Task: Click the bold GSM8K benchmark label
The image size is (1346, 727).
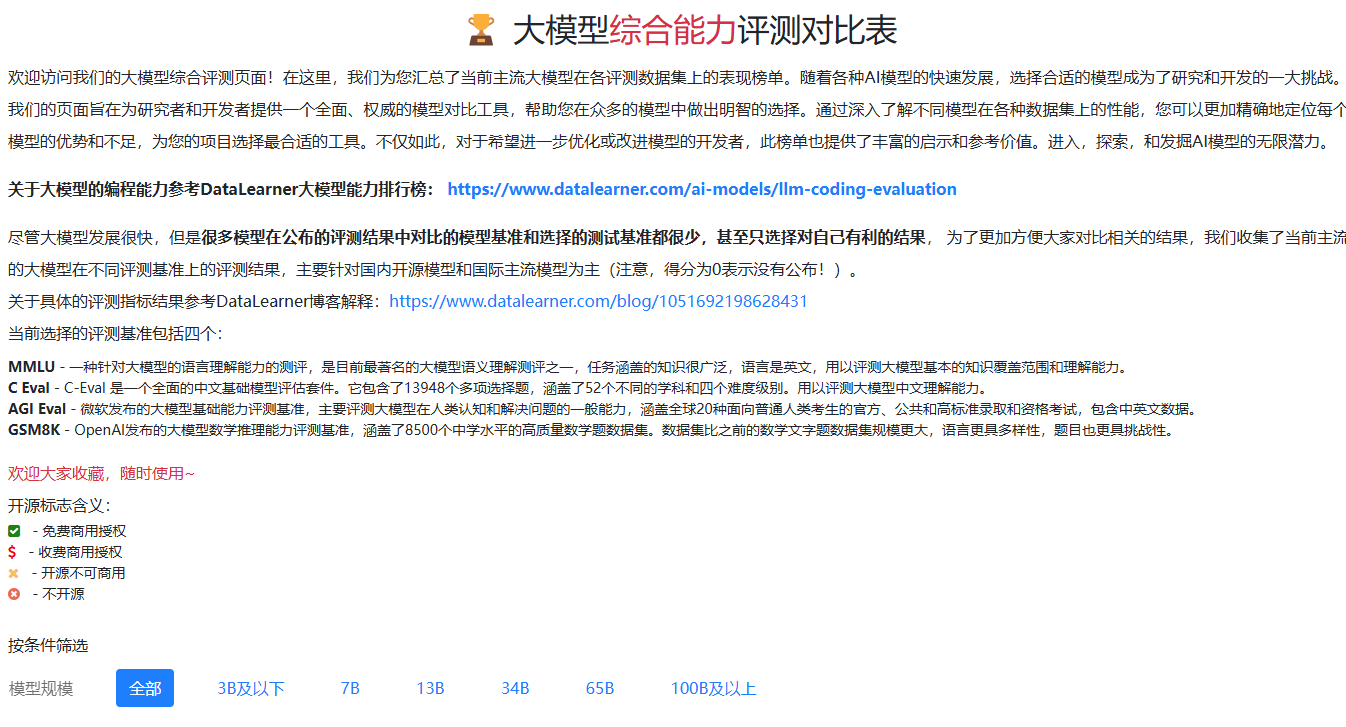Action: click(x=33, y=430)
